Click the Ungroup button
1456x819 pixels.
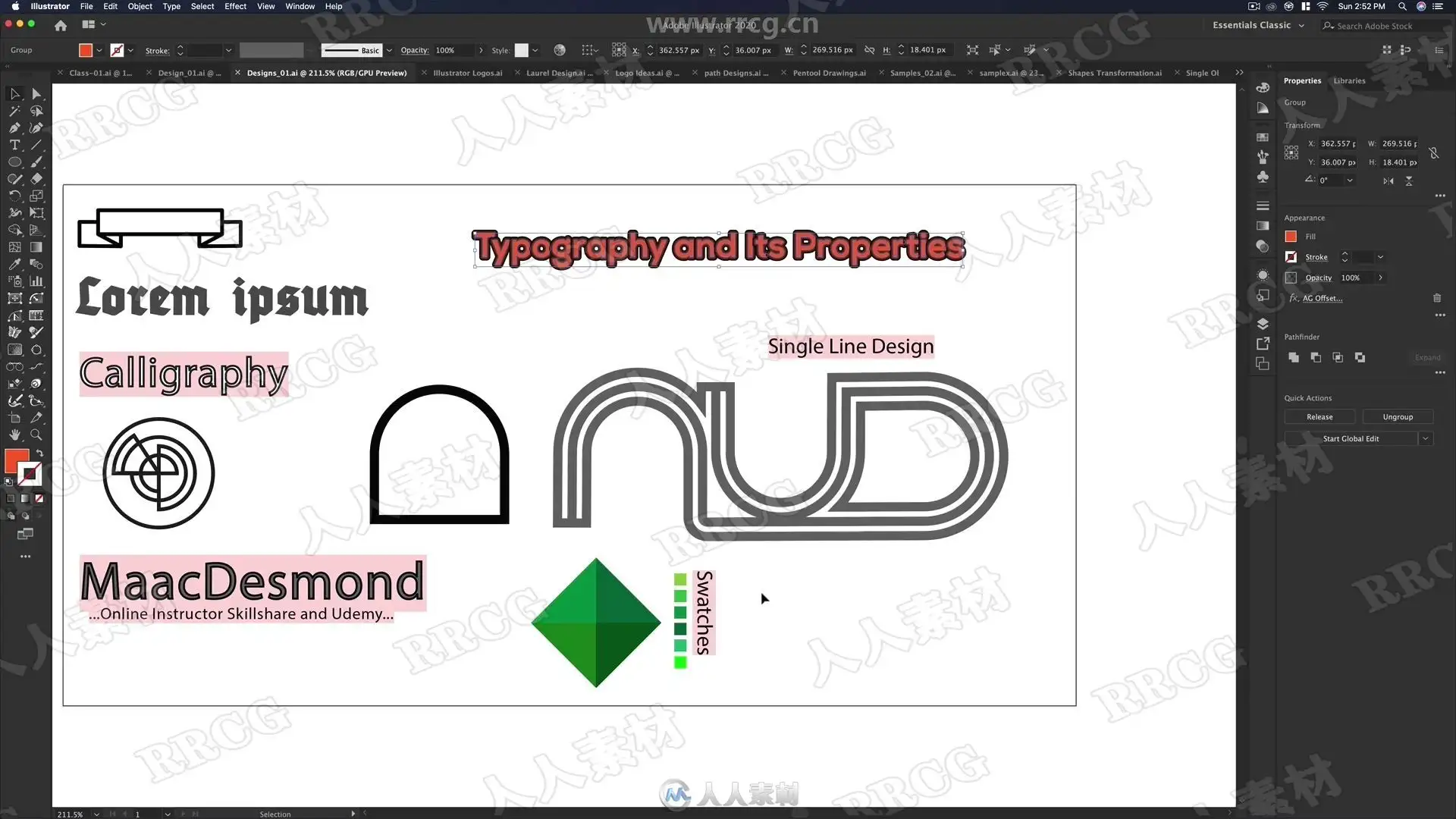1398,417
